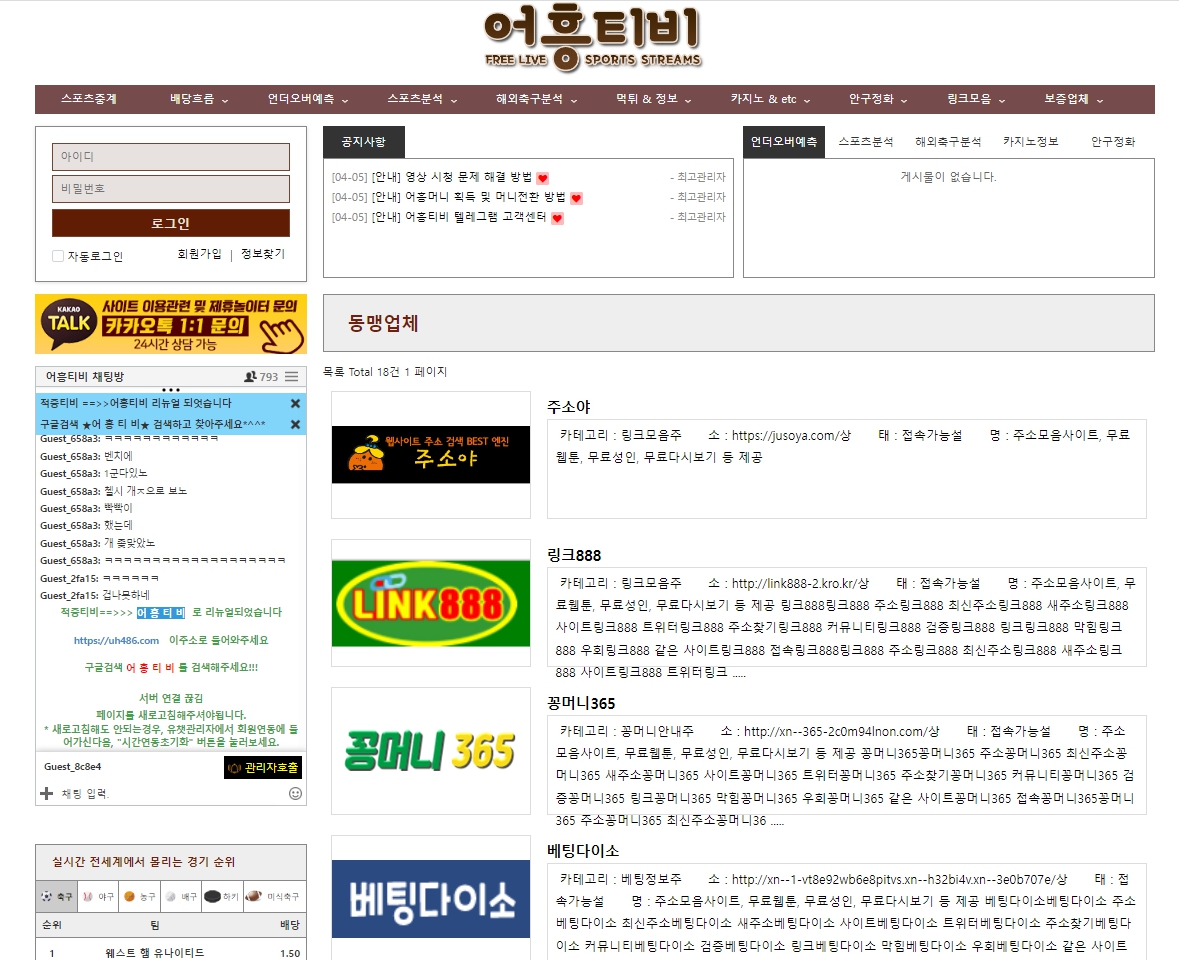Open the 스포츠중계 menu item
Image resolution: width=1179 pixels, height=960 pixels.
pos(89,99)
